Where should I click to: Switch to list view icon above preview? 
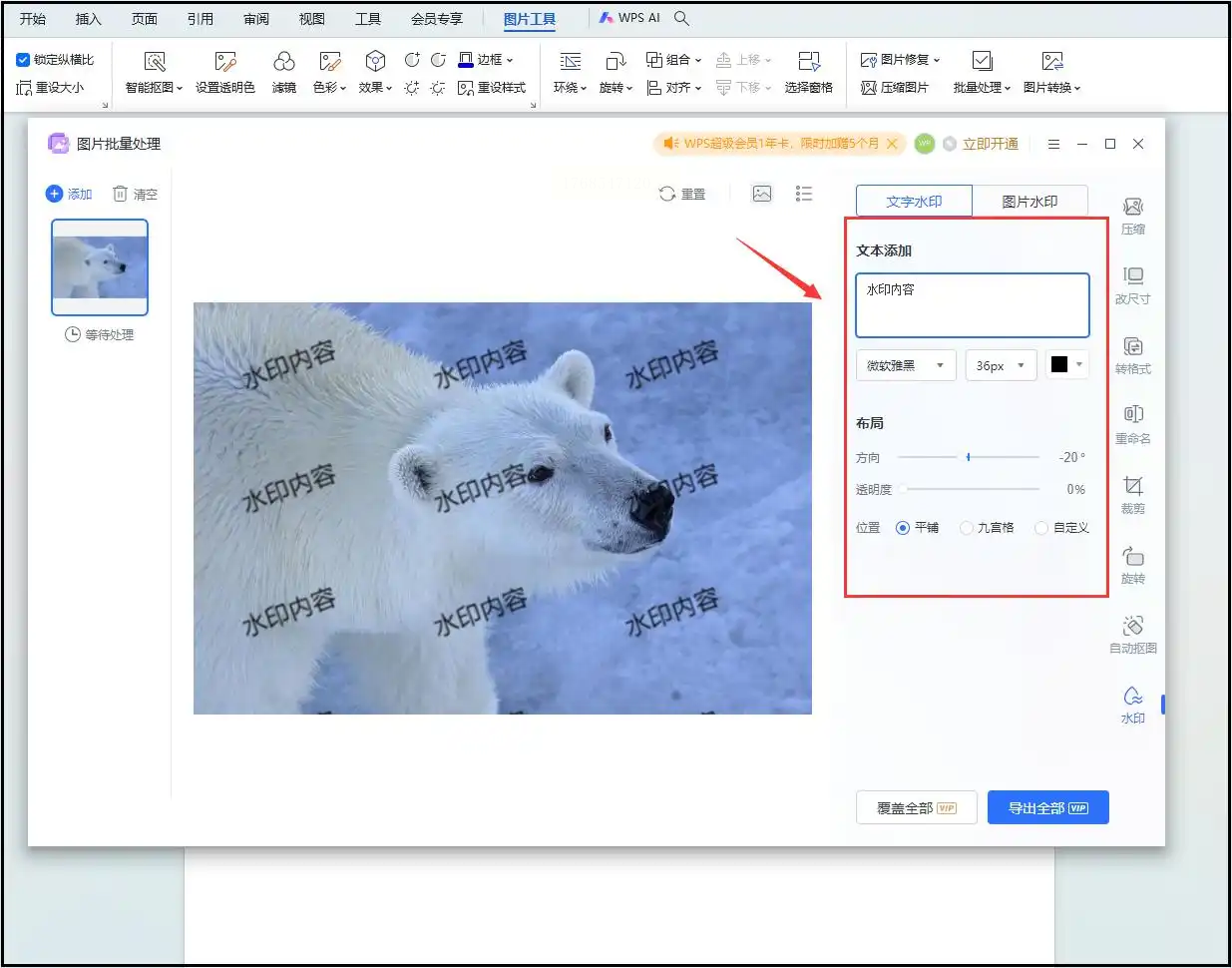[x=804, y=194]
